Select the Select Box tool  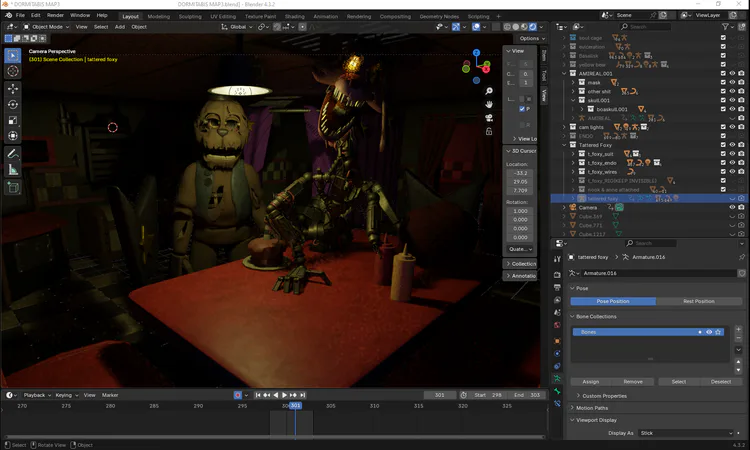point(13,56)
